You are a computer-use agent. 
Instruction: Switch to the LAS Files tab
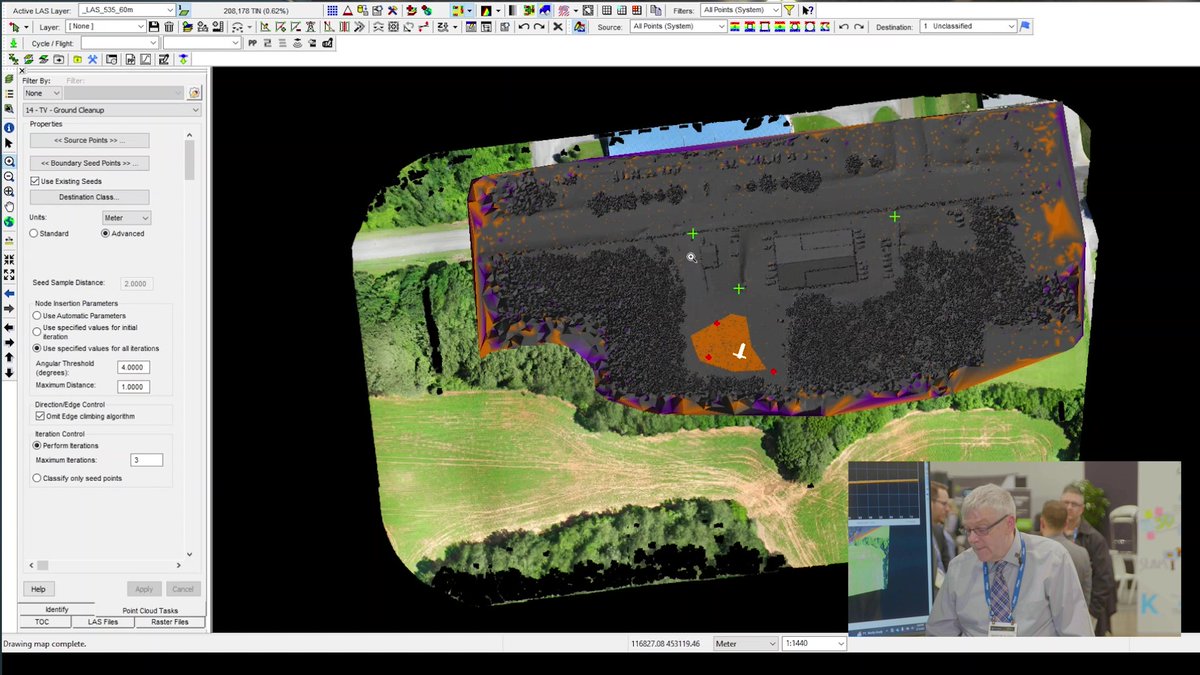(x=102, y=621)
